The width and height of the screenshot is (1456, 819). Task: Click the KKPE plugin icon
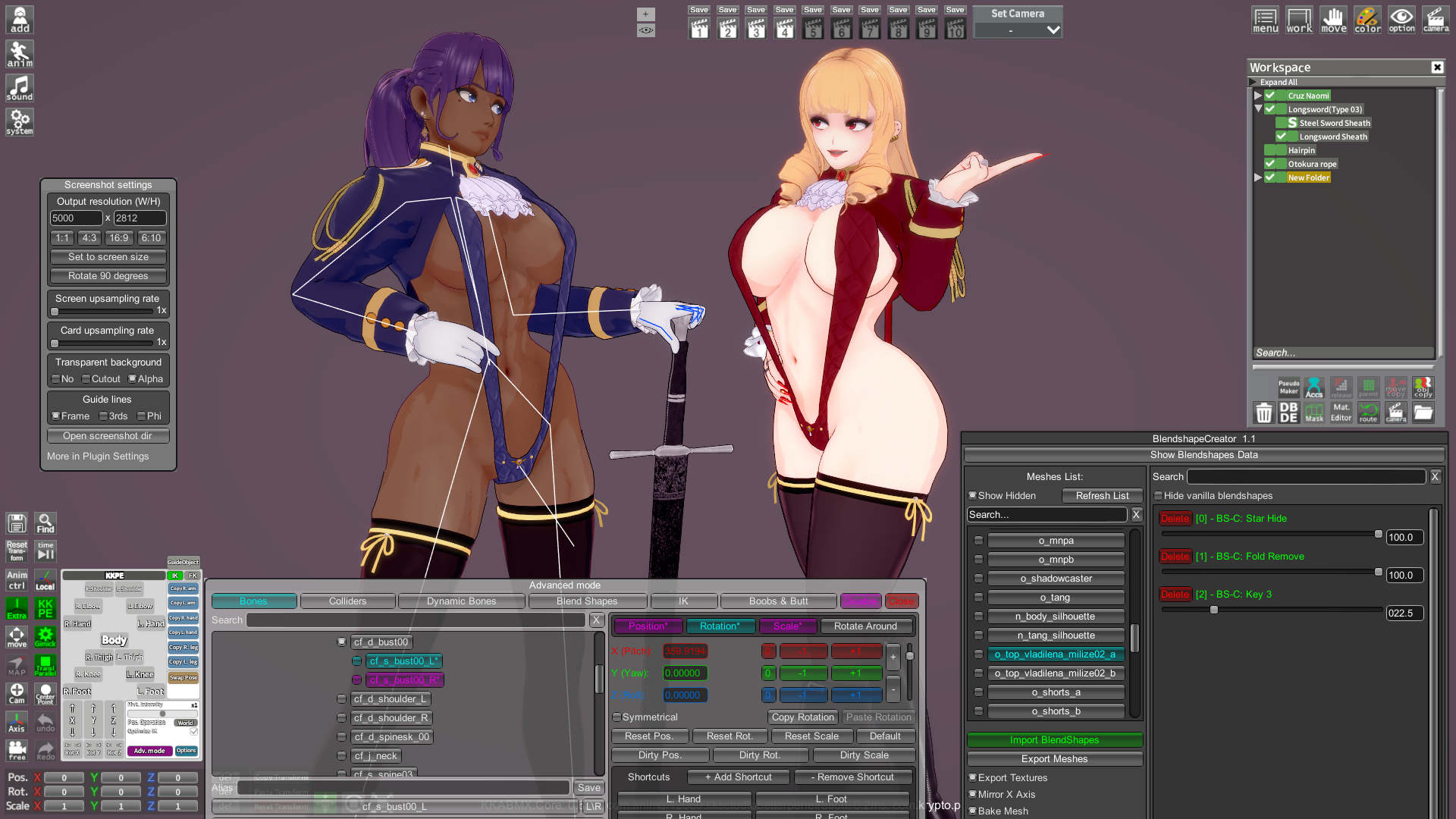click(45, 608)
